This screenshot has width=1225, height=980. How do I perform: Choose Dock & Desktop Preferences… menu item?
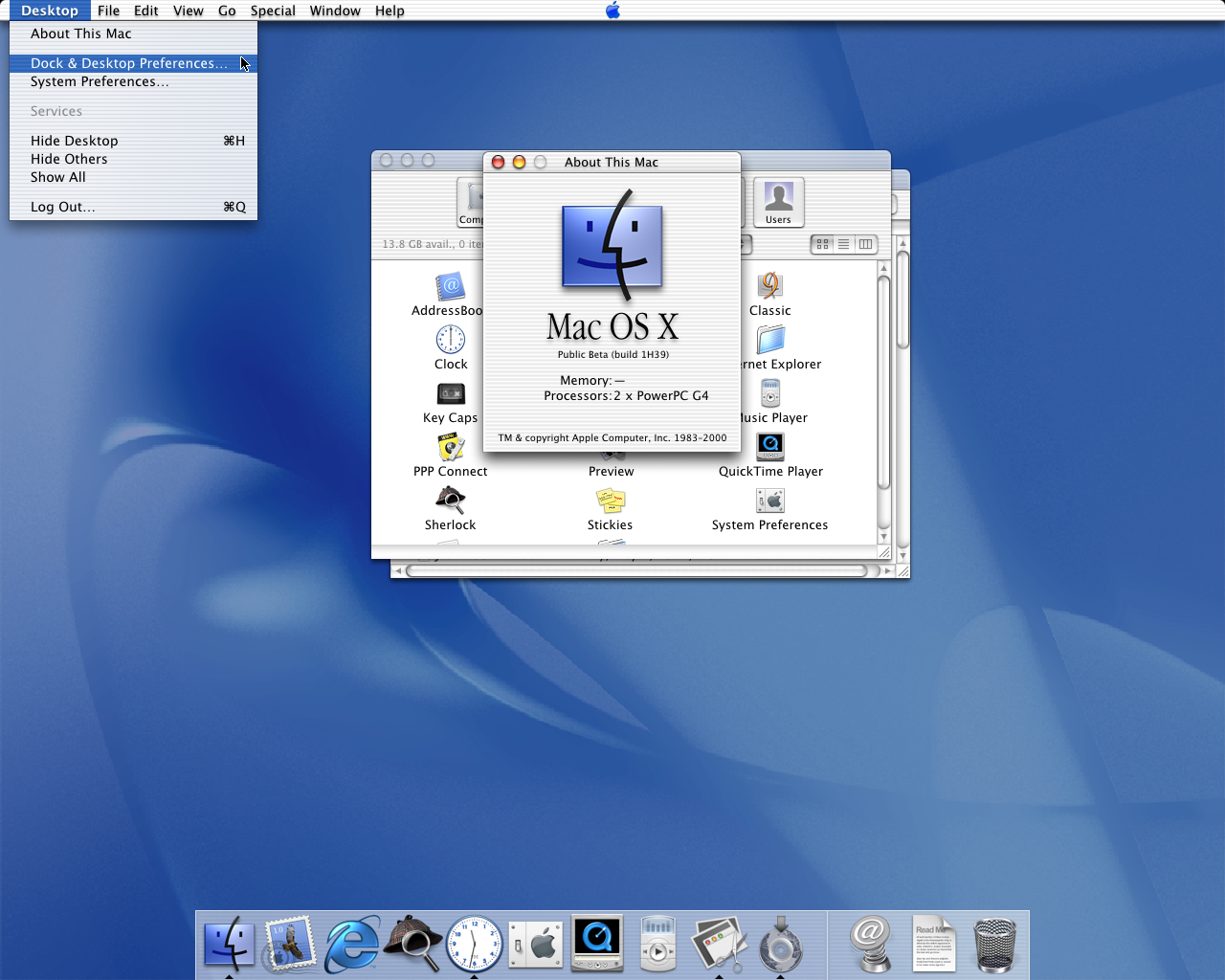point(133,63)
